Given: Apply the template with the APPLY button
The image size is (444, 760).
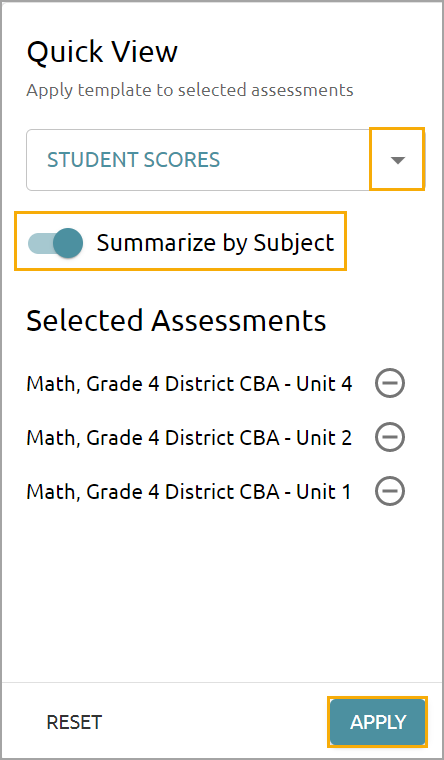Looking at the screenshot, I should click(x=378, y=722).
